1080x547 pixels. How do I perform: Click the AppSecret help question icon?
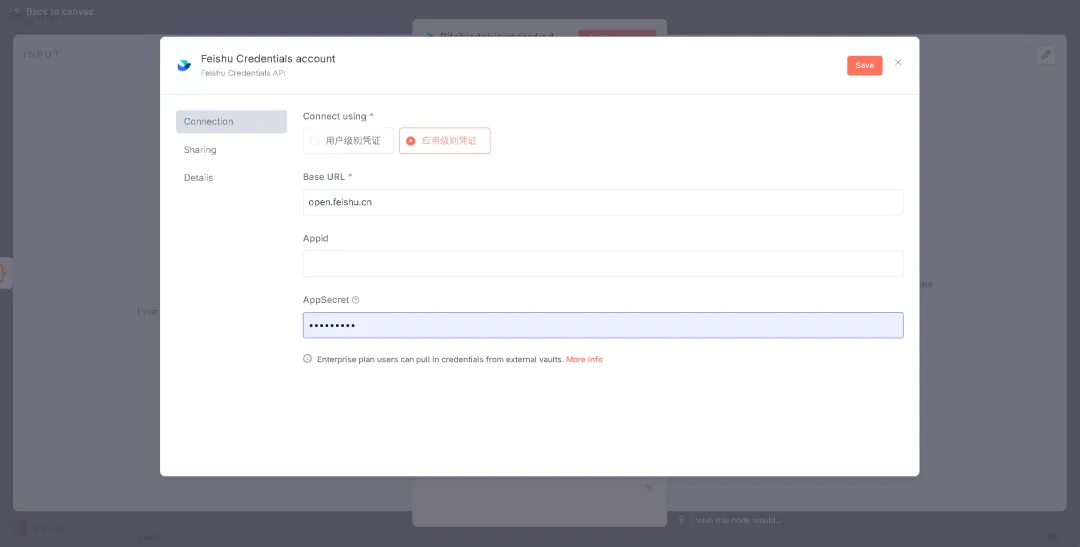pyautogui.click(x=356, y=300)
